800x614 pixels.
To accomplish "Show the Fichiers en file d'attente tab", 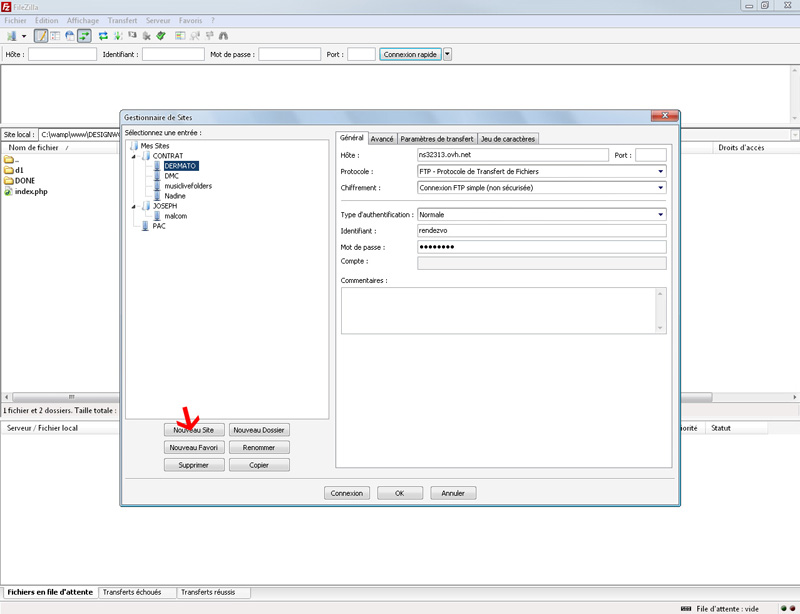I will (x=50, y=592).
